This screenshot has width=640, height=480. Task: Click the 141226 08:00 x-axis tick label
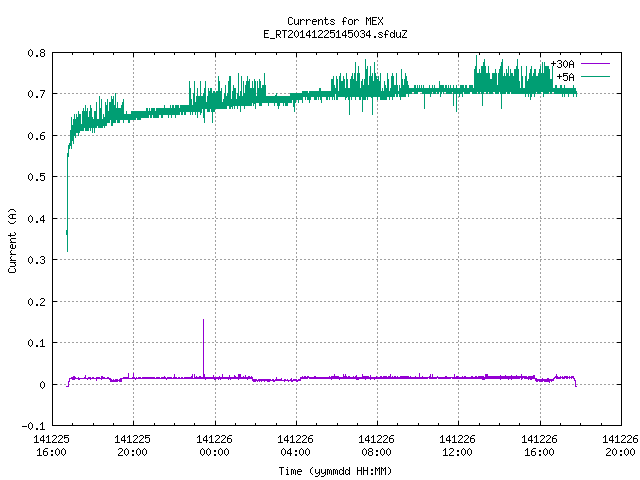click(x=376, y=446)
